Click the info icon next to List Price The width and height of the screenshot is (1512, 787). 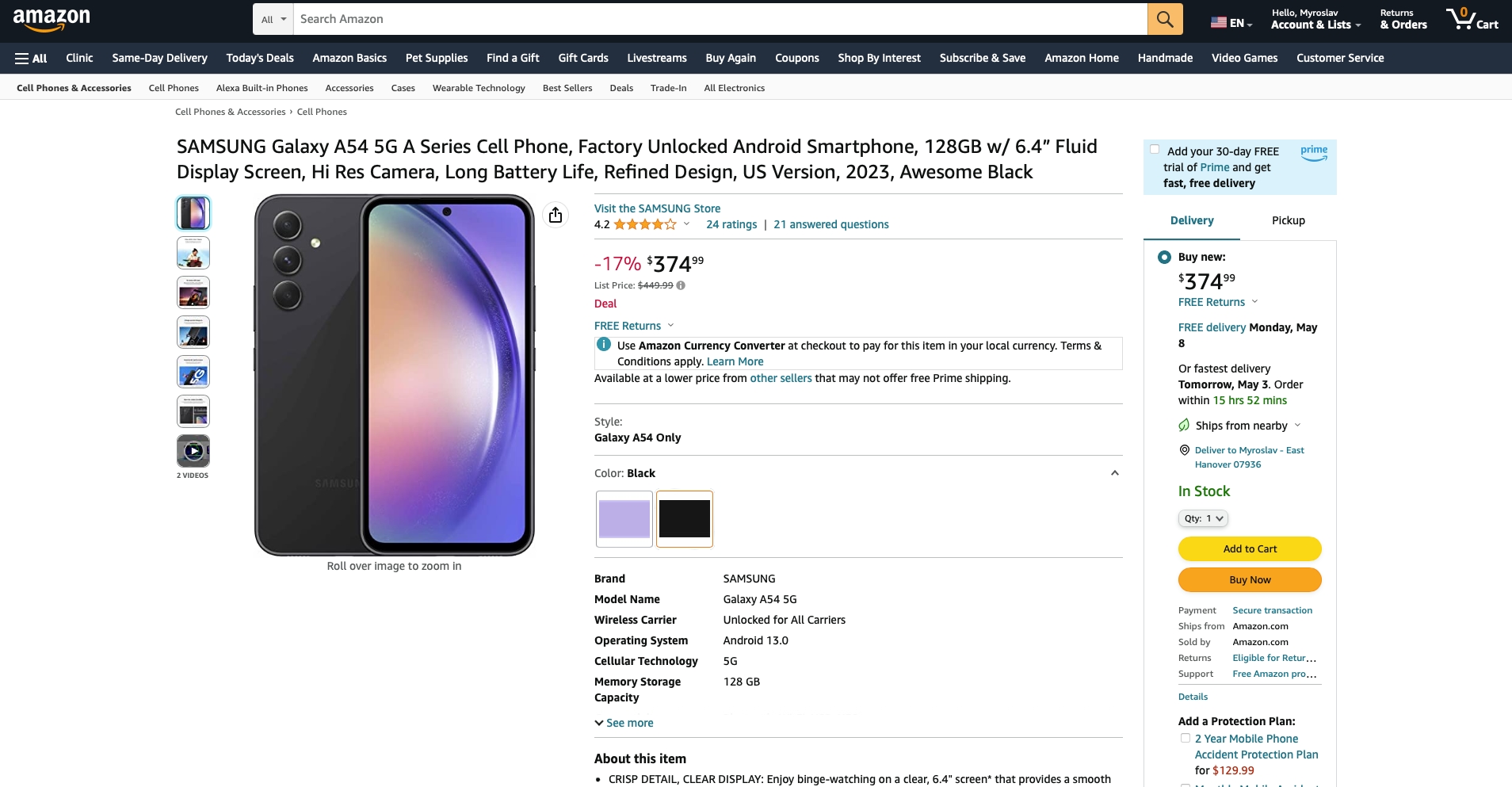pos(681,285)
